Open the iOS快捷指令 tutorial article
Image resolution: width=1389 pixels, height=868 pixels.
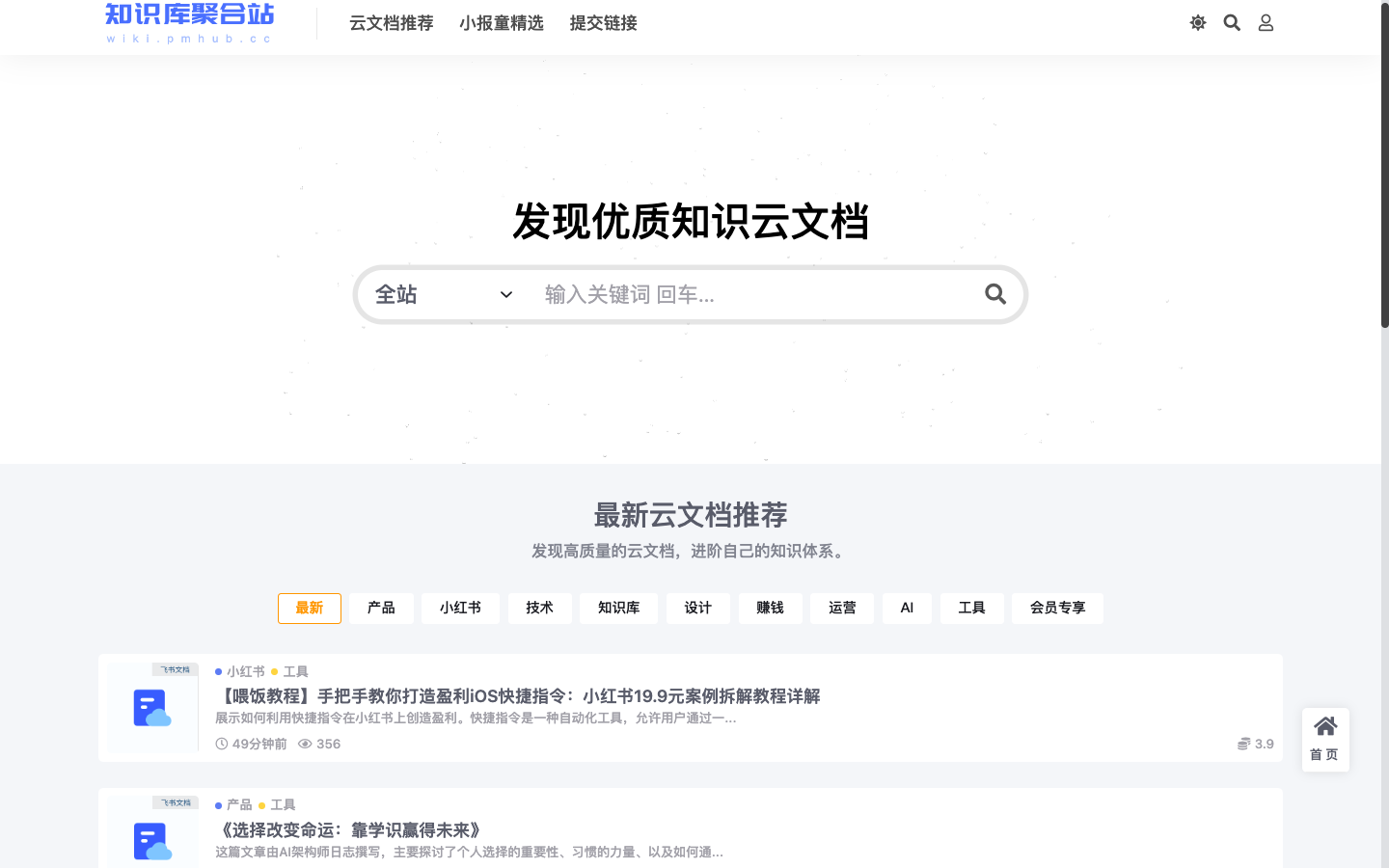point(519,696)
